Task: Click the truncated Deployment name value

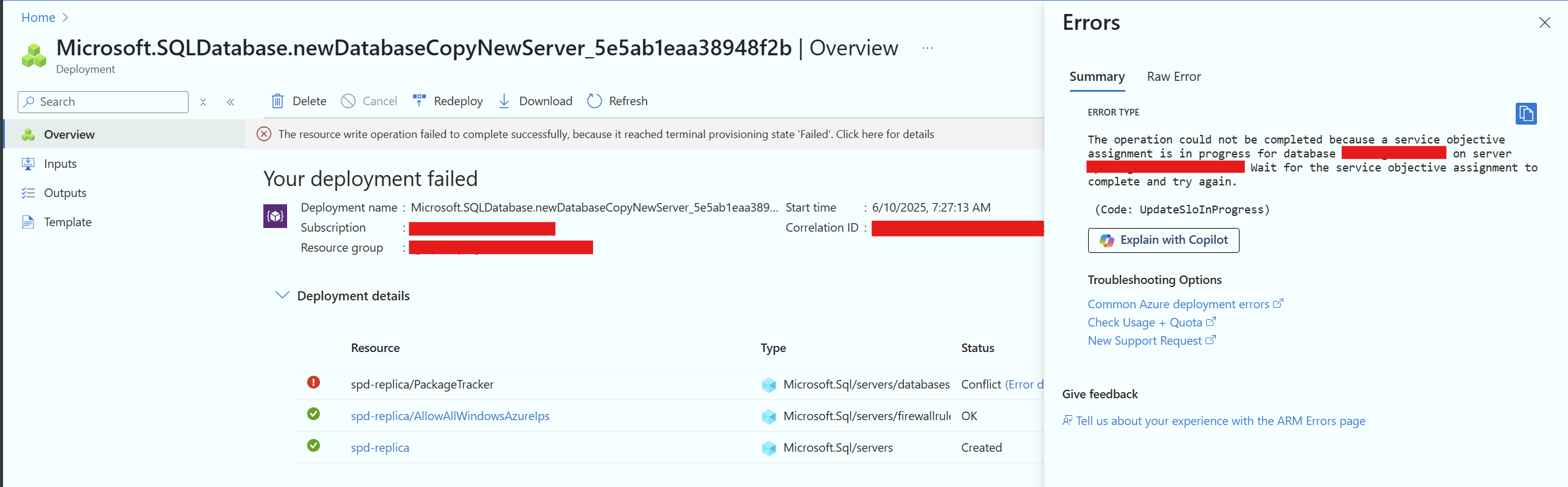Action: (594, 207)
